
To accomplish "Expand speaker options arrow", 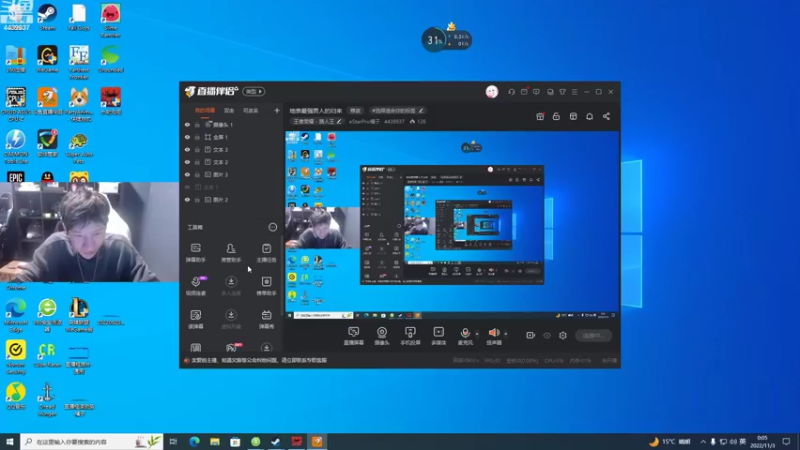I will click(x=506, y=334).
